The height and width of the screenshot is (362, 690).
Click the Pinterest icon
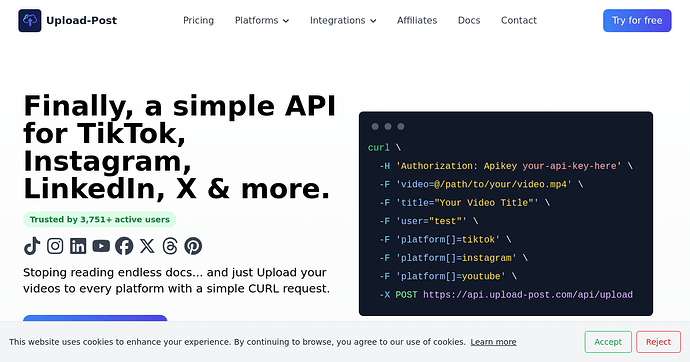pyautogui.click(x=193, y=246)
